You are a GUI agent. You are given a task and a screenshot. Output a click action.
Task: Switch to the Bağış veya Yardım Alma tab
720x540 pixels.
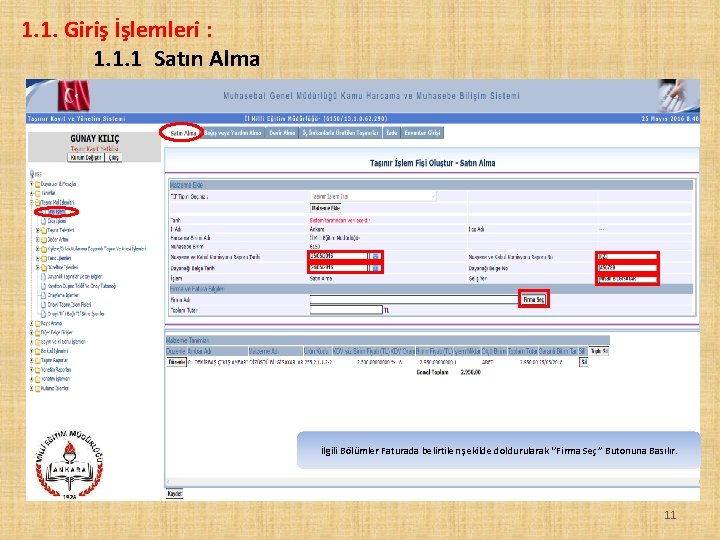pos(233,133)
